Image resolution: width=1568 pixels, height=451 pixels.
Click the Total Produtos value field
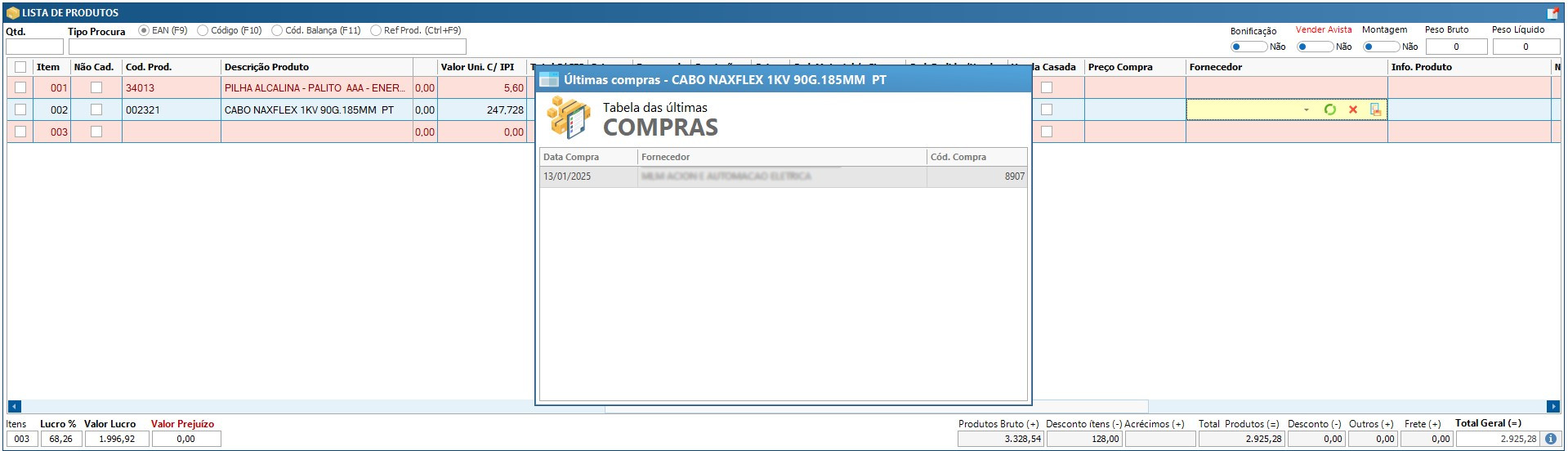[x=1240, y=439]
